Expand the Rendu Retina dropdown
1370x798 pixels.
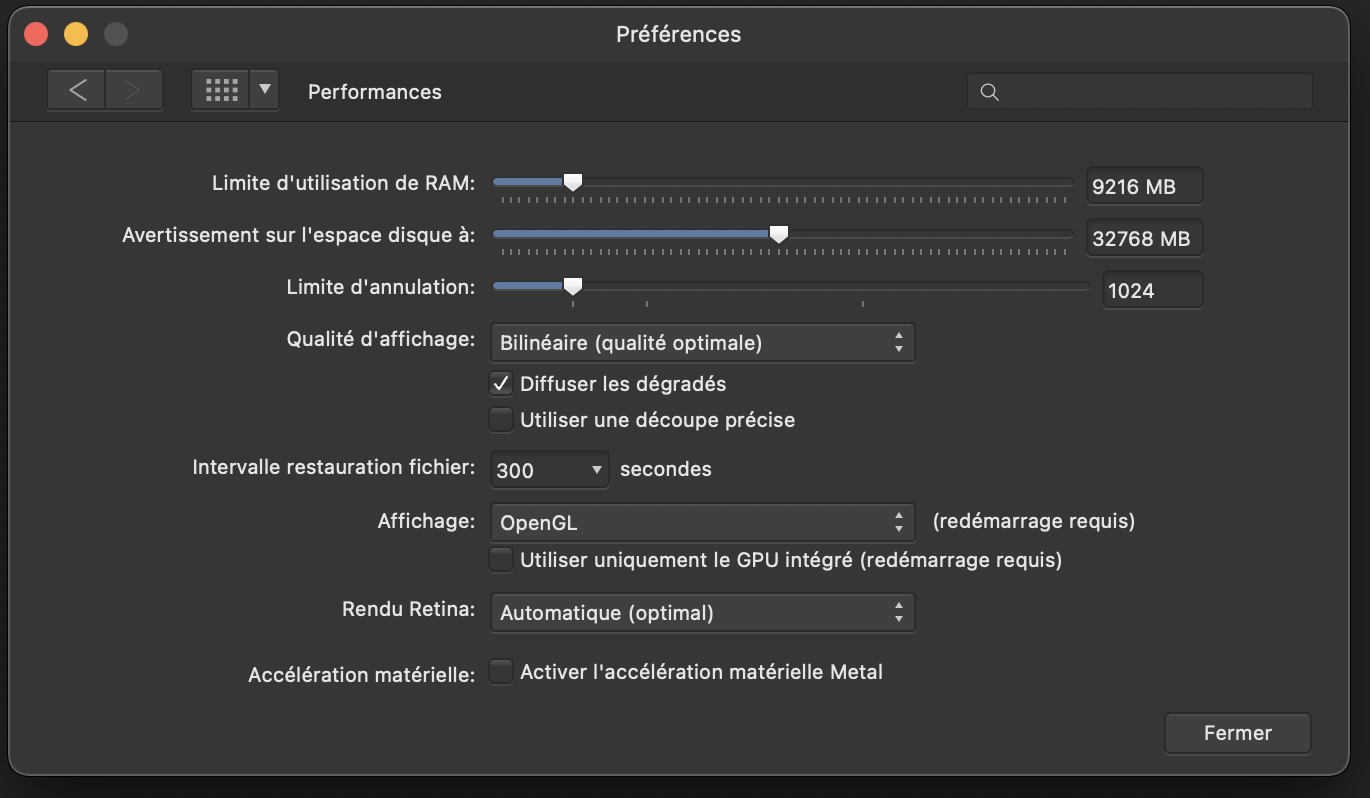pyautogui.click(x=701, y=613)
